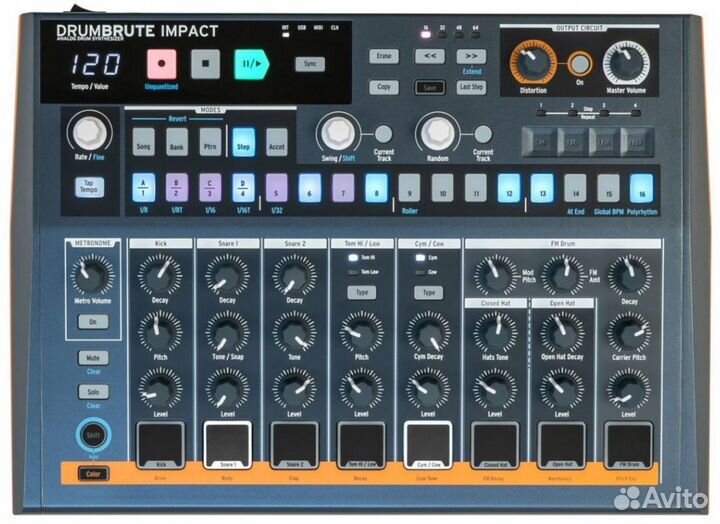Tap the green Play/Pause button

251,64
